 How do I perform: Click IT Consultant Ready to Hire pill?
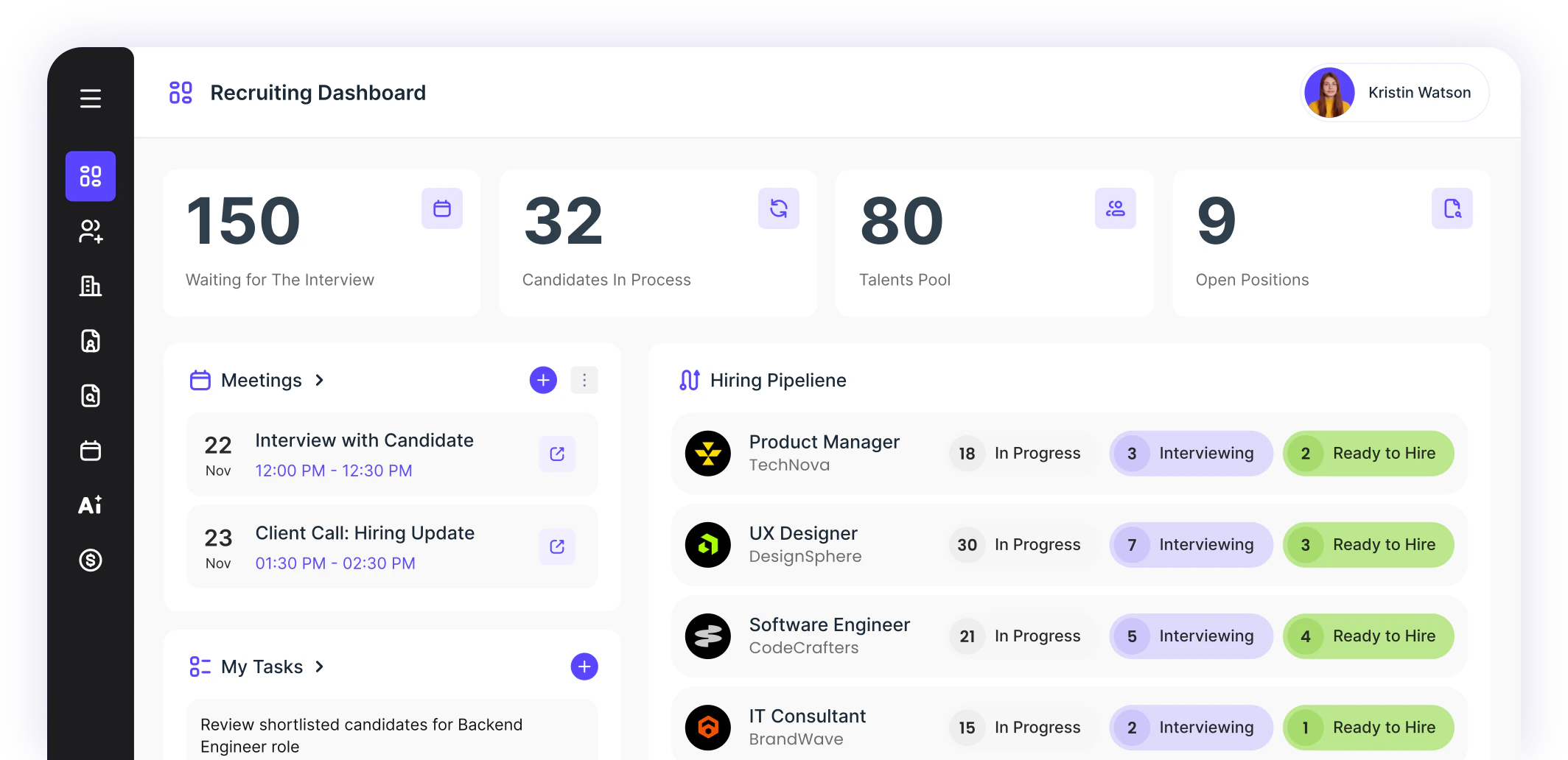point(1368,728)
